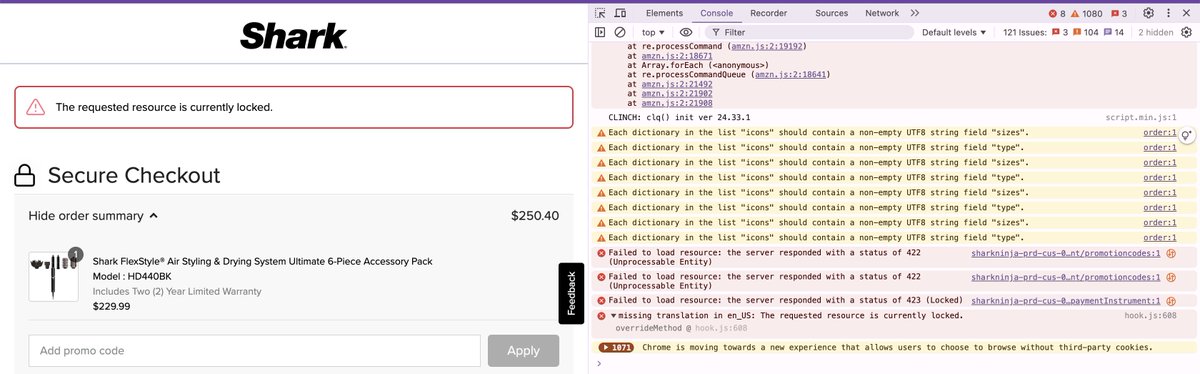The width and height of the screenshot is (1200, 374).
Task: Click 'The requested resource is currently locked.' banner text
Action: click(164, 107)
